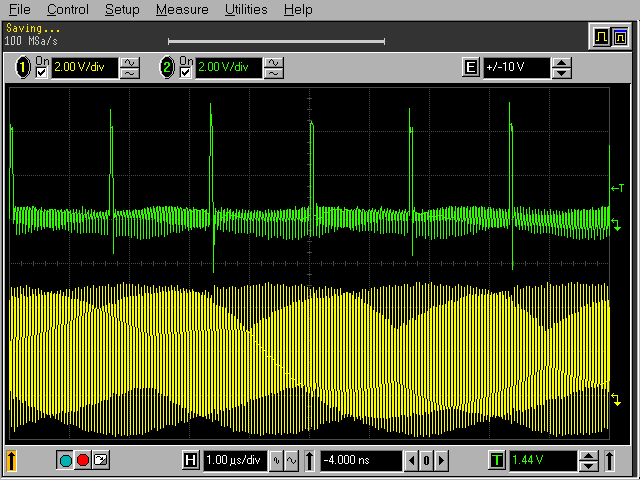The image size is (640, 480).
Task: Toggle channel 1 On checkbox
Action: coord(42,73)
